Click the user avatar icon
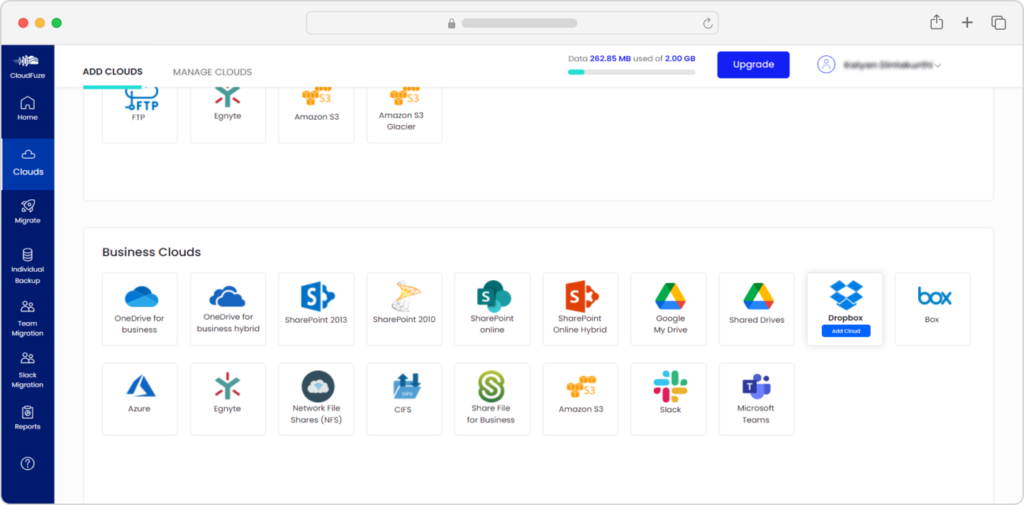 coord(826,65)
